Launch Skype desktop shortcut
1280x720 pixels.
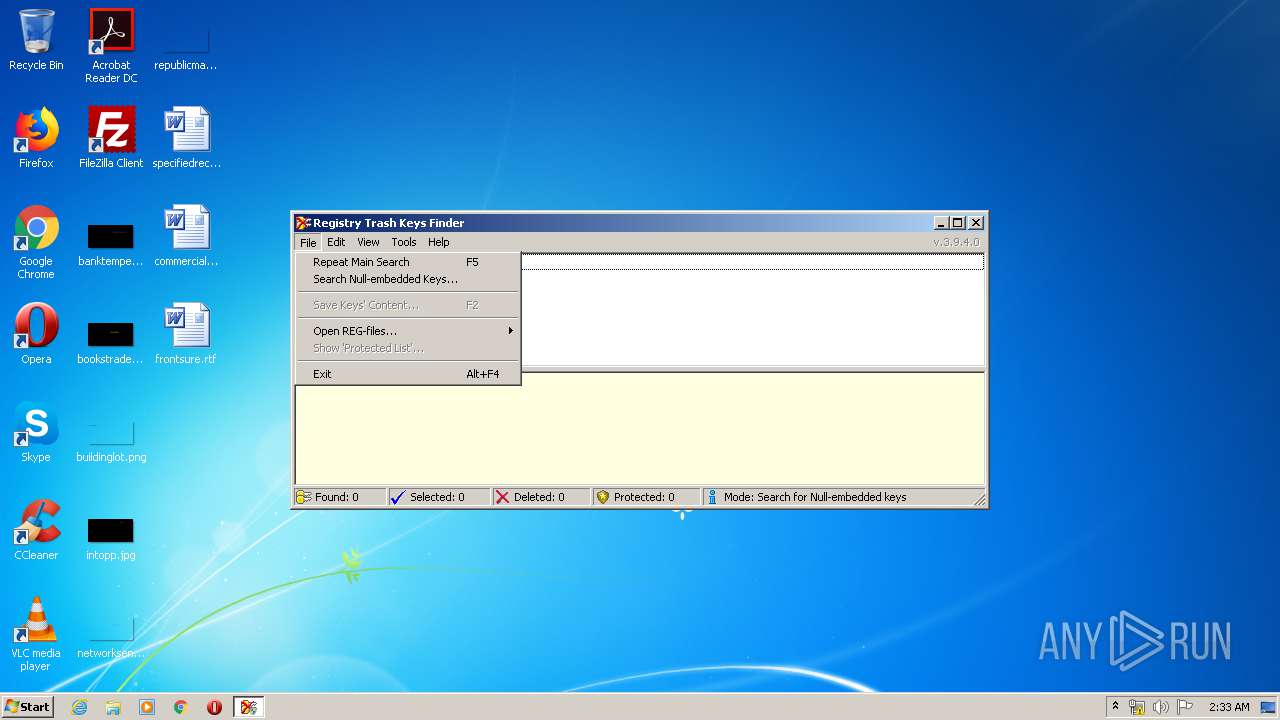36,432
